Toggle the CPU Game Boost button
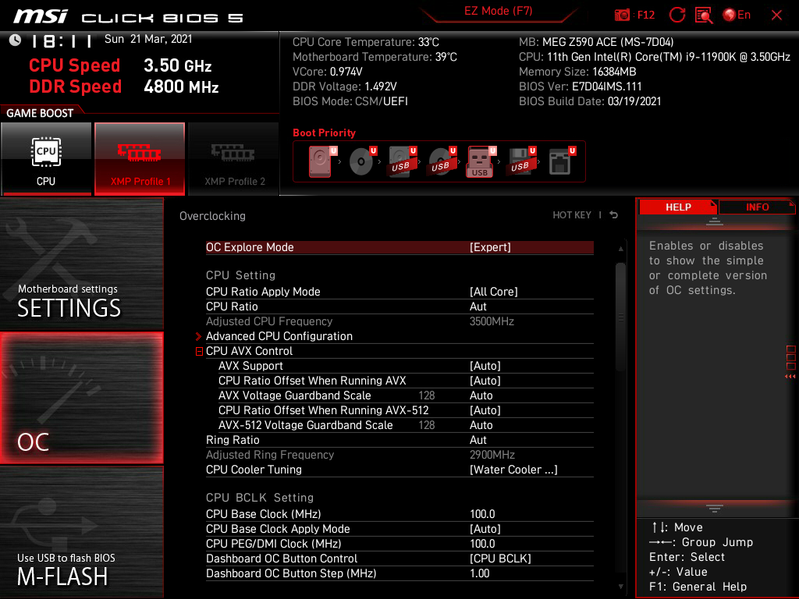 46,158
